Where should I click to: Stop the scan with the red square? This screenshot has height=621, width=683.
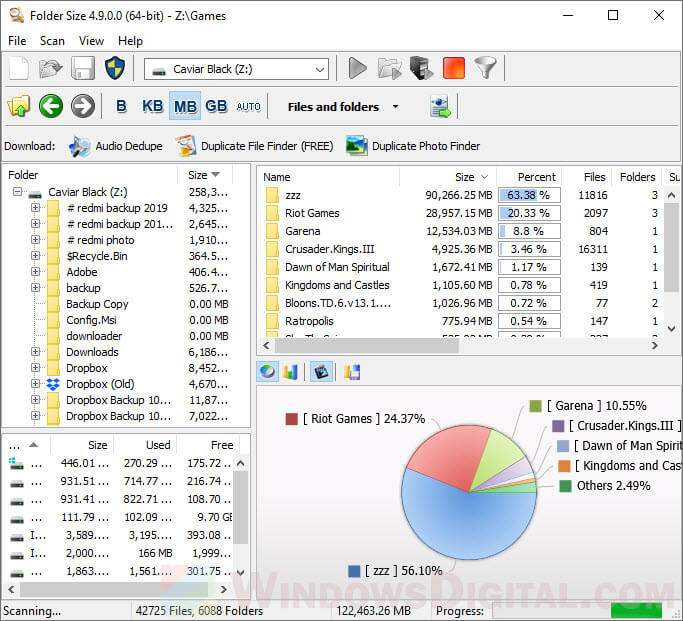coord(453,68)
